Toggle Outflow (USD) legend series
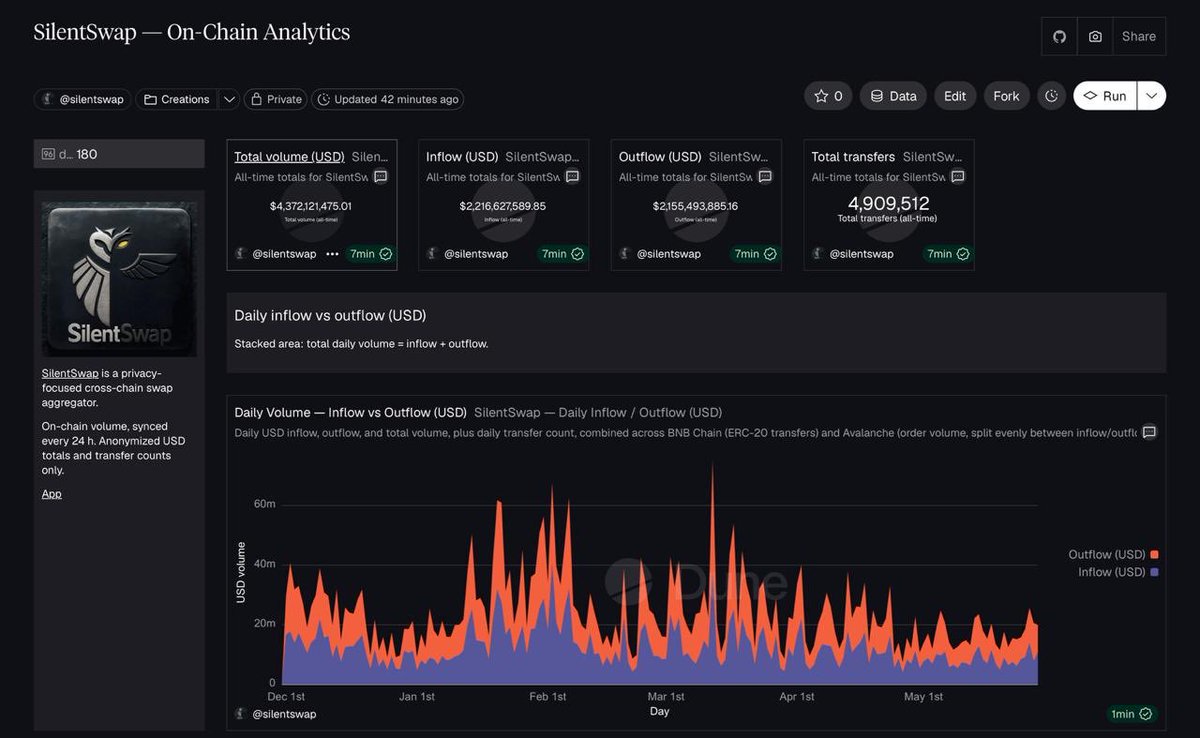 tap(1113, 554)
